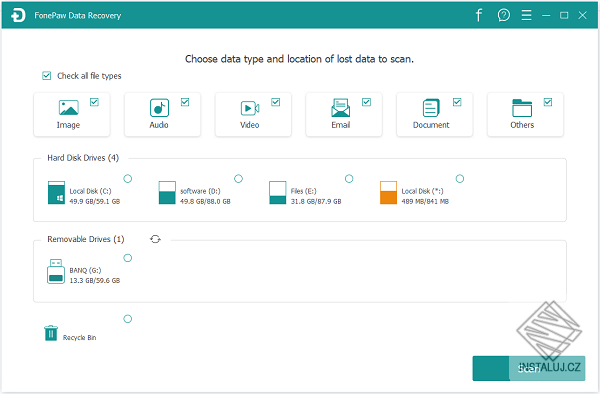Click the FonePaw Data Recovery title text

click(x=78, y=16)
